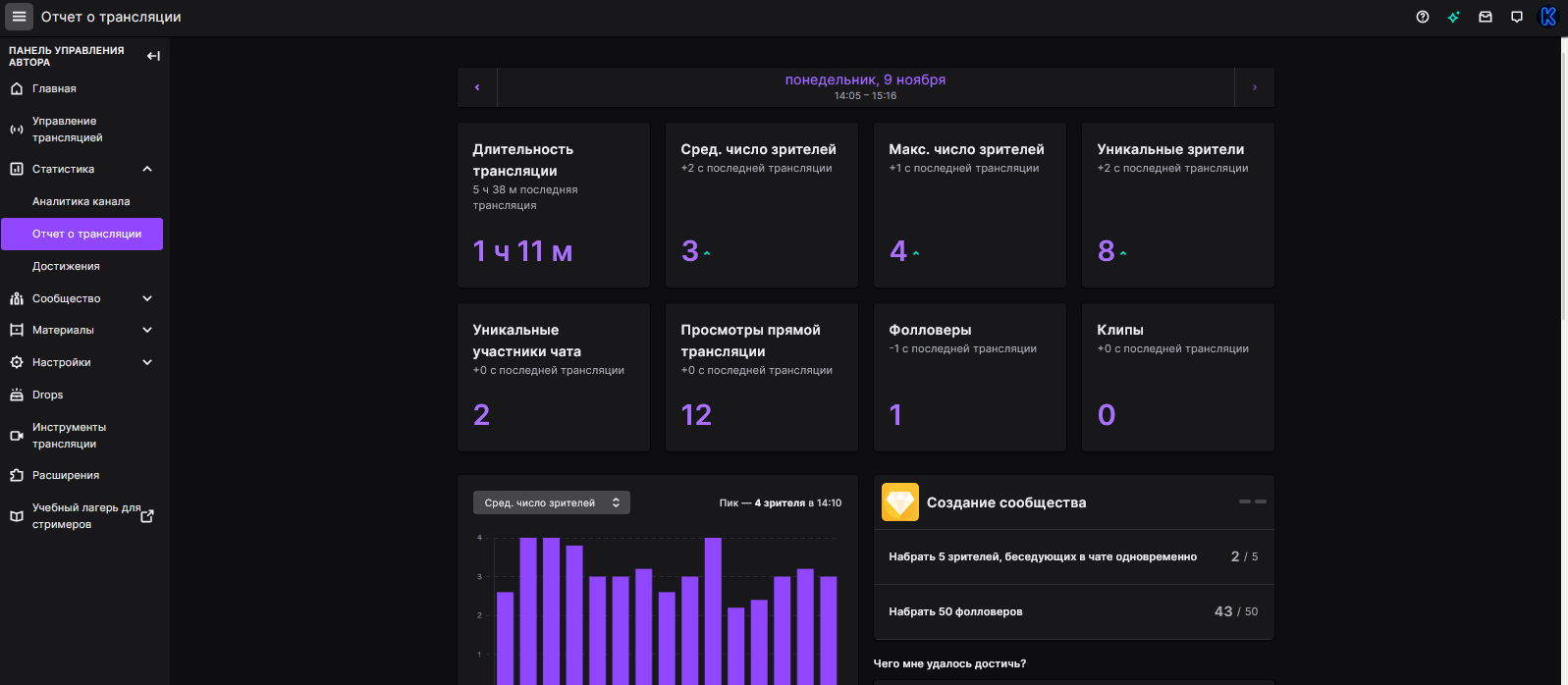Click the Drops gift icon
1568x685 pixels.
click(x=17, y=395)
